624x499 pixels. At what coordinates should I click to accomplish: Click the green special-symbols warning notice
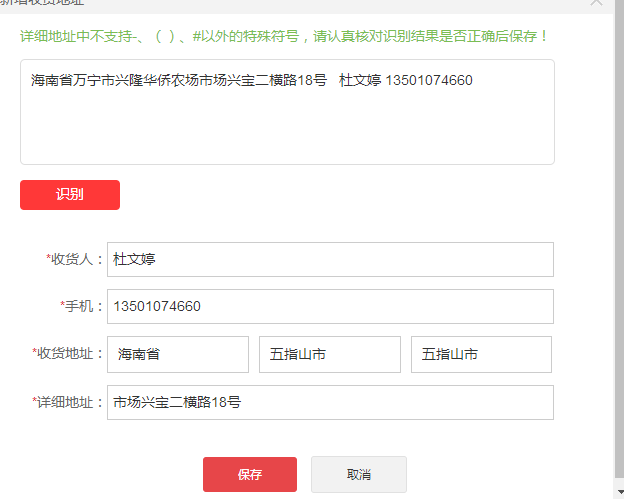point(285,36)
